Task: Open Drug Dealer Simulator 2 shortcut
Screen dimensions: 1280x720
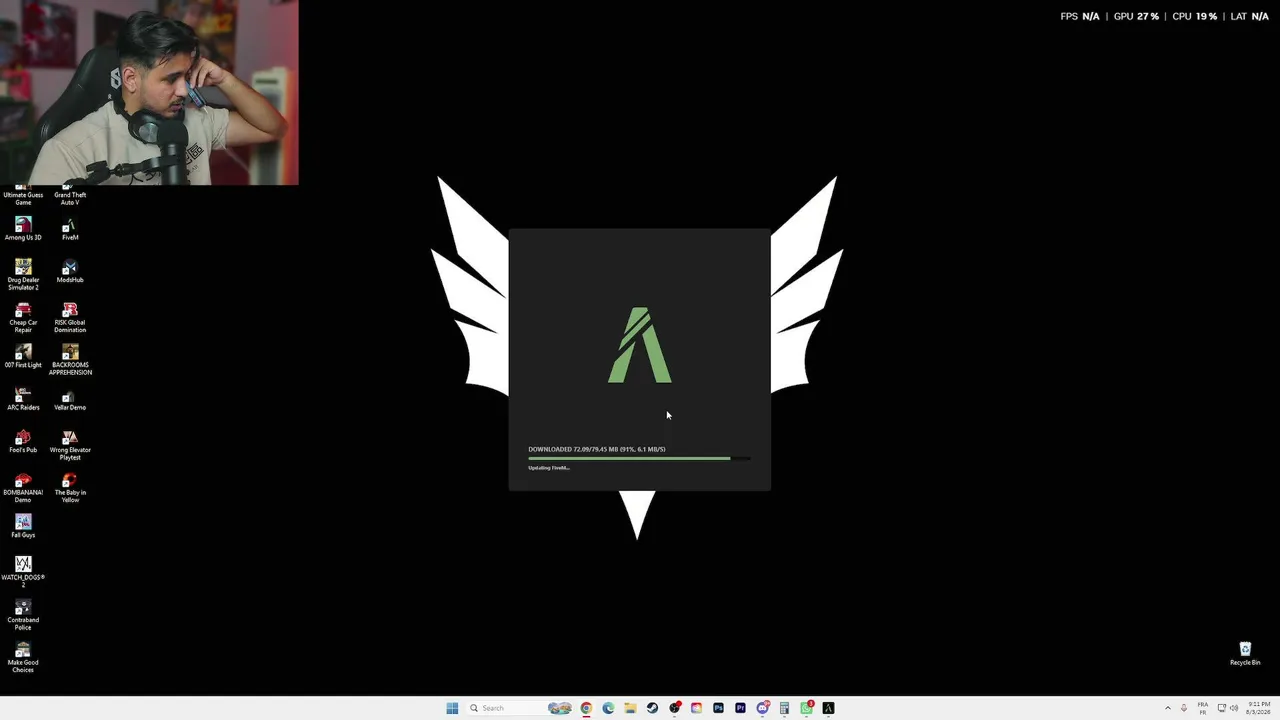Action: [x=23, y=274]
